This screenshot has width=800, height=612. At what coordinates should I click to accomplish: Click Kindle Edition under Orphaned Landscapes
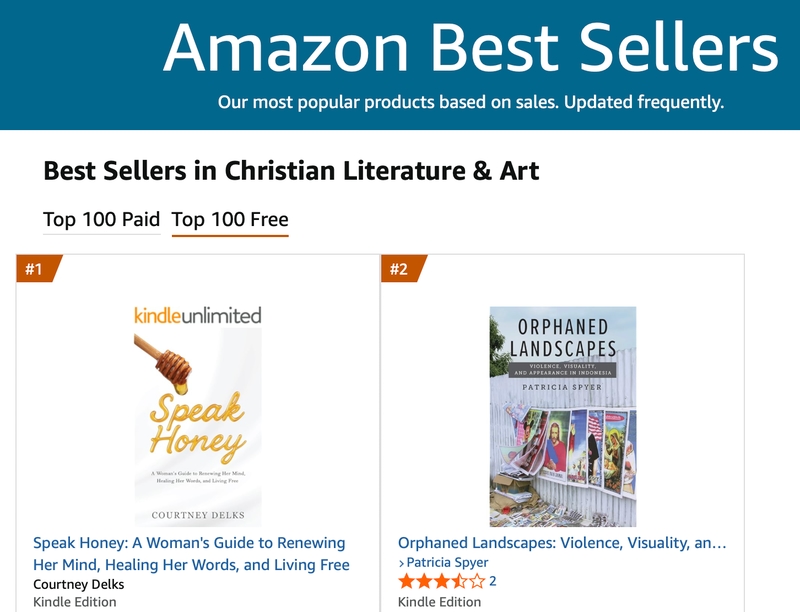coord(440,602)
